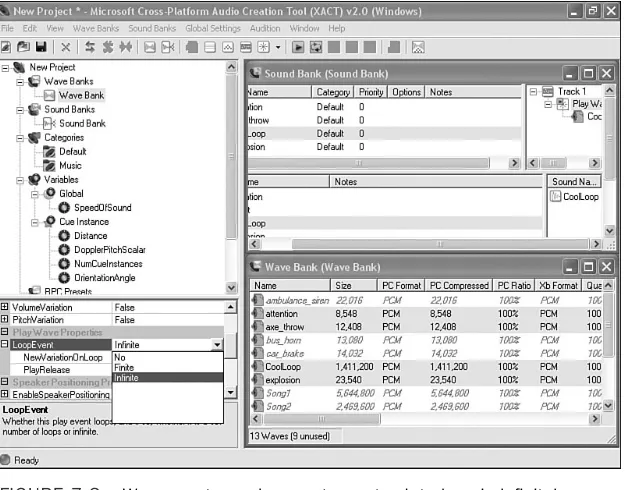Click the Open project toolbar icon

[23, 47]
